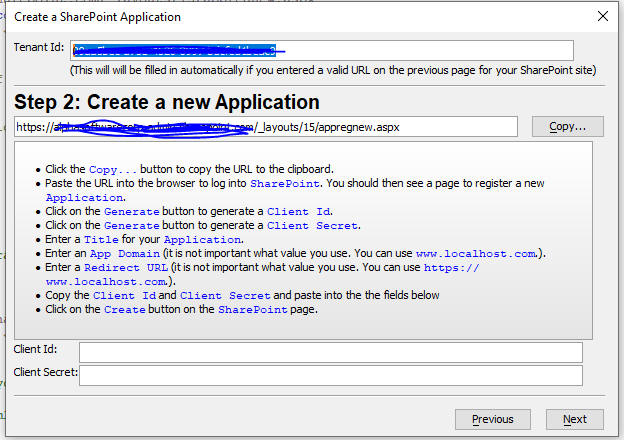
Task: Click the instruction 'Click on the Create button'
Action: pyautogui.click(x=181, y=309)
